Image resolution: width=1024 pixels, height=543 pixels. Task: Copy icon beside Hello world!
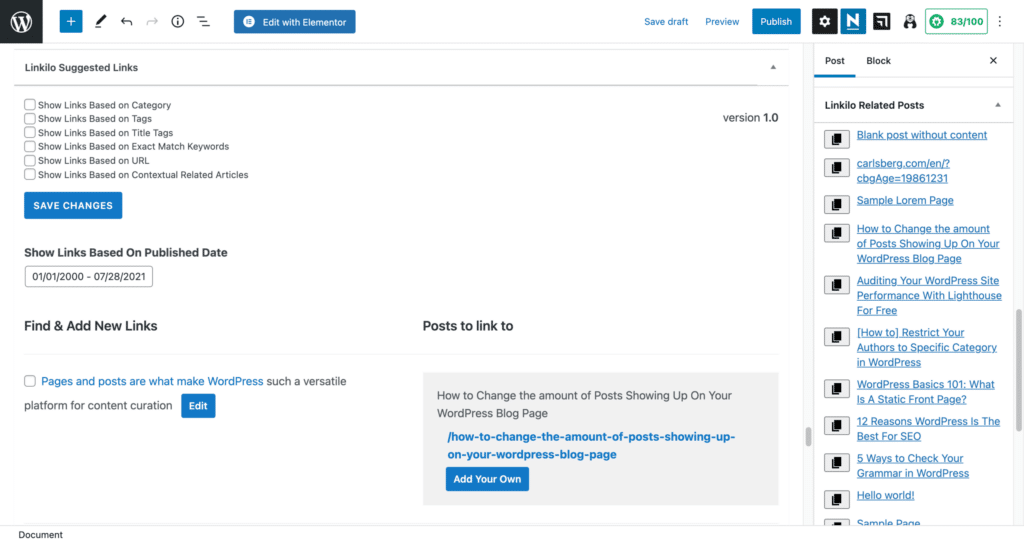837,499
